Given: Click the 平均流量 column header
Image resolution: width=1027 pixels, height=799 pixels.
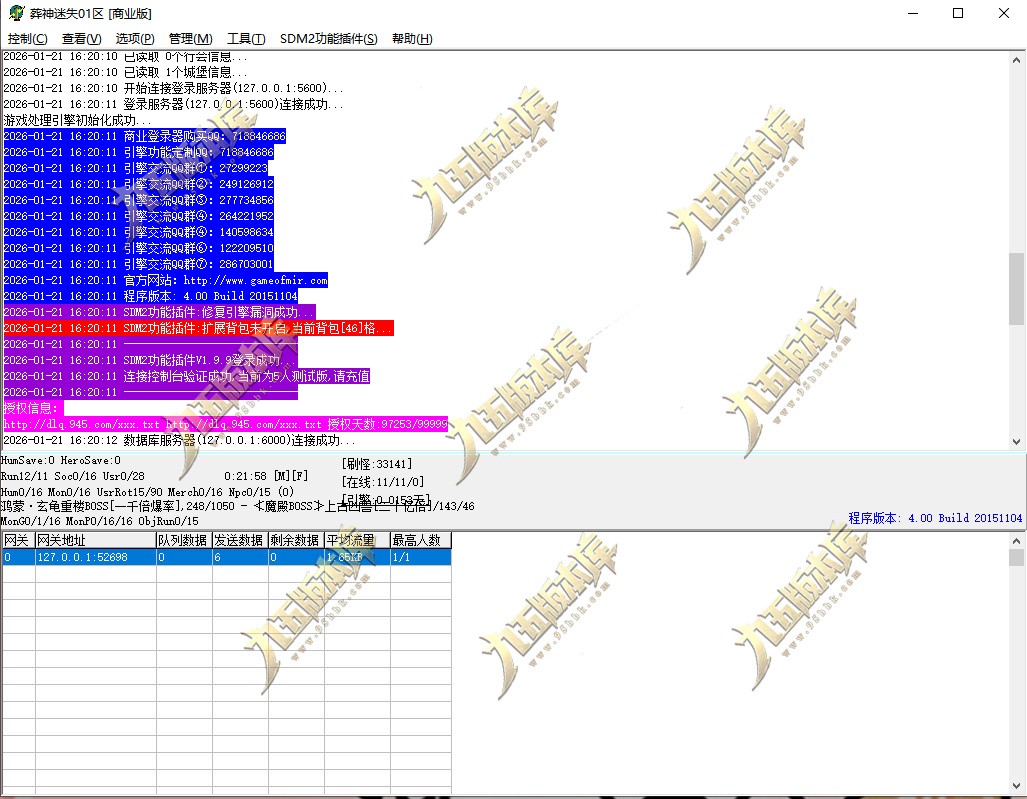Looking at the screenshot, I should [357, 540].
